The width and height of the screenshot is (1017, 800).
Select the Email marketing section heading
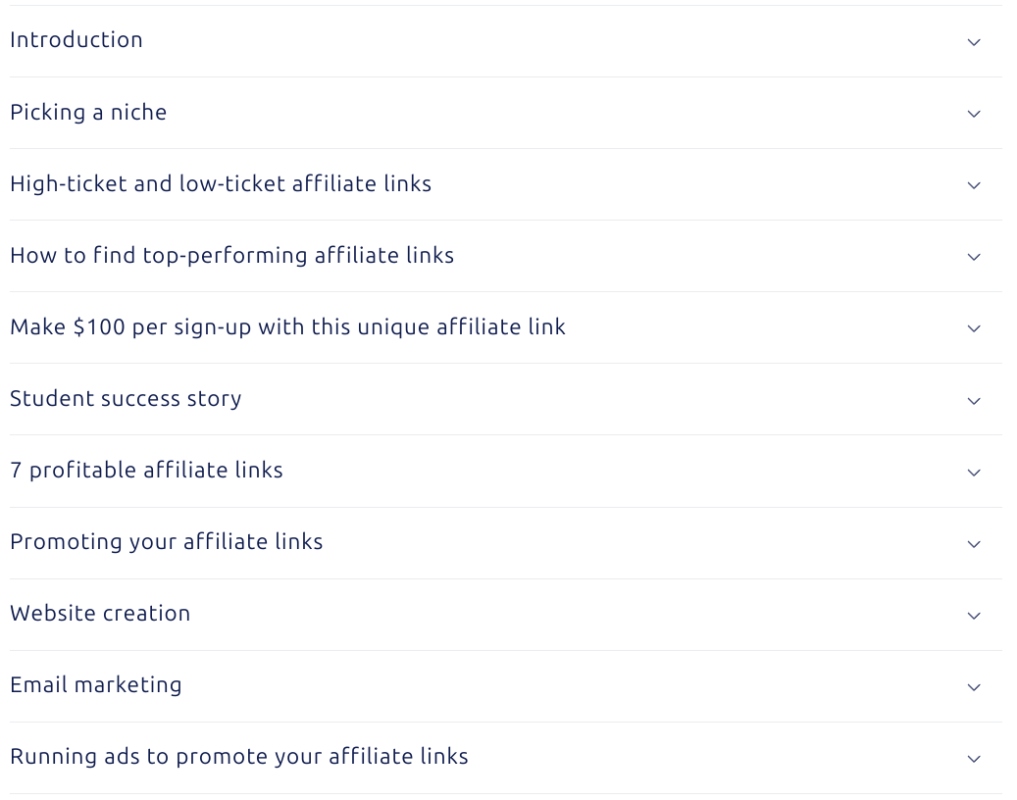click(x=96, y=685)
